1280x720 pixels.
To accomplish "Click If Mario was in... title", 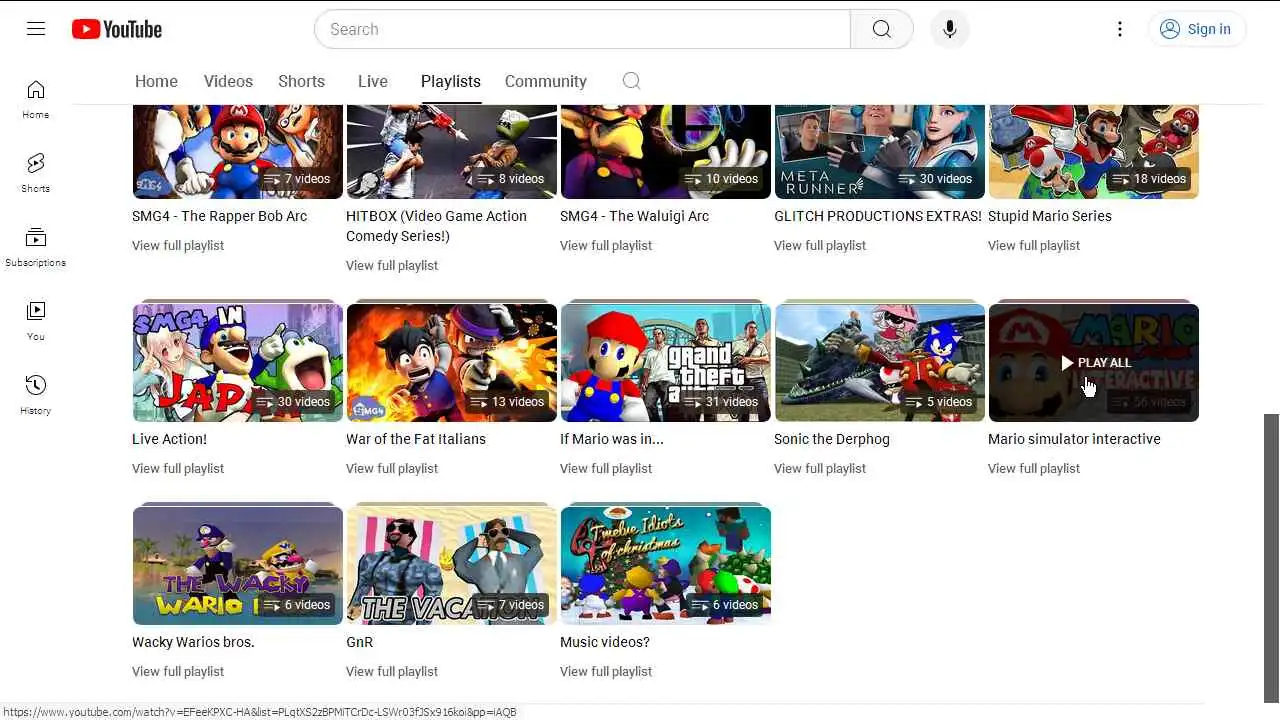I will coord(612,439).
